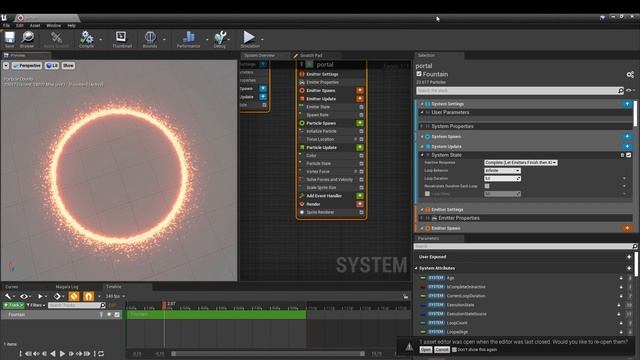This screenshot has width=640, height=360.
Task: Toggle Vortex Force module checkbox in portal node
Action: pyautogui.click(x=361, y=171)
